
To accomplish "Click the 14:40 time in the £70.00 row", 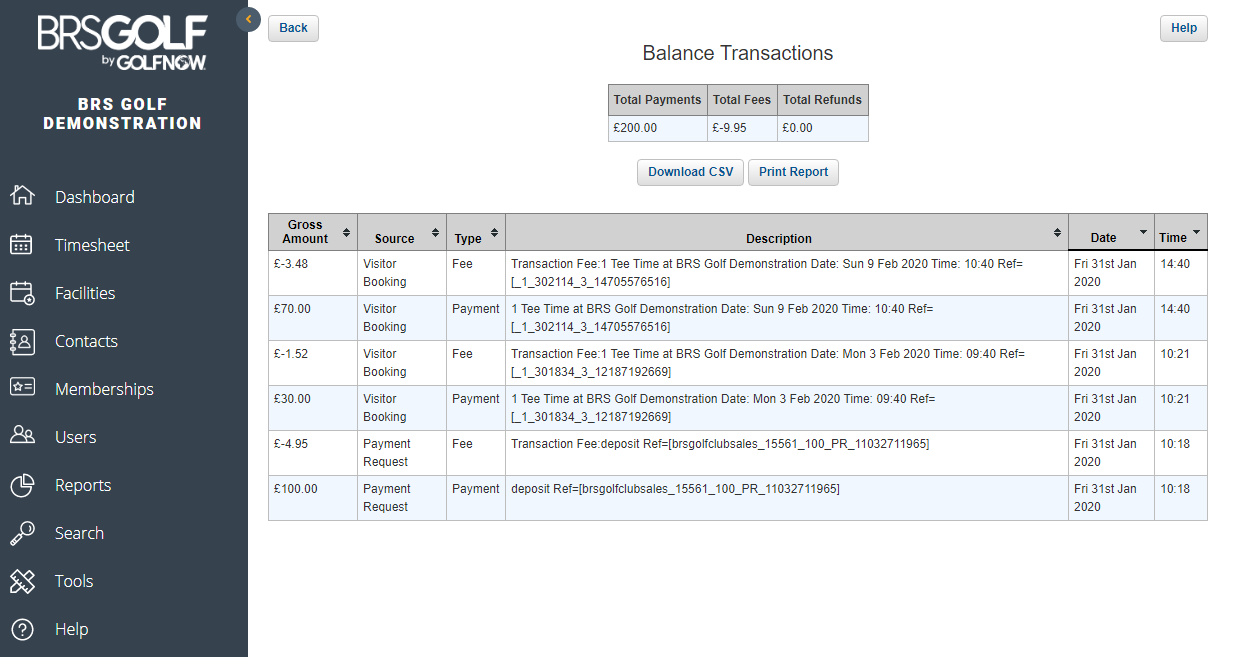I will pyautogui.click(x=1175, y=309).
